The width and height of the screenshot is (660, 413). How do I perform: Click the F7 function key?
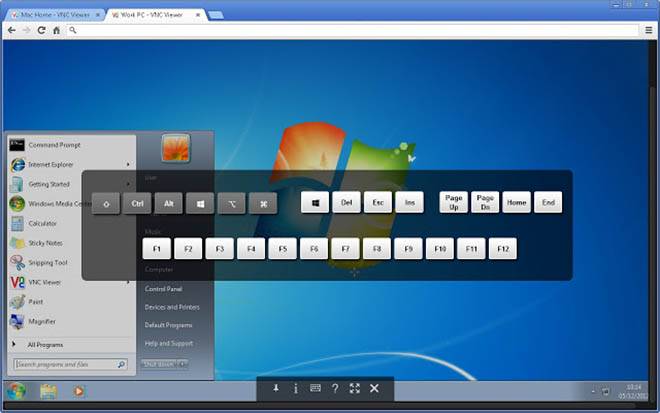click(x=346, y=249)
